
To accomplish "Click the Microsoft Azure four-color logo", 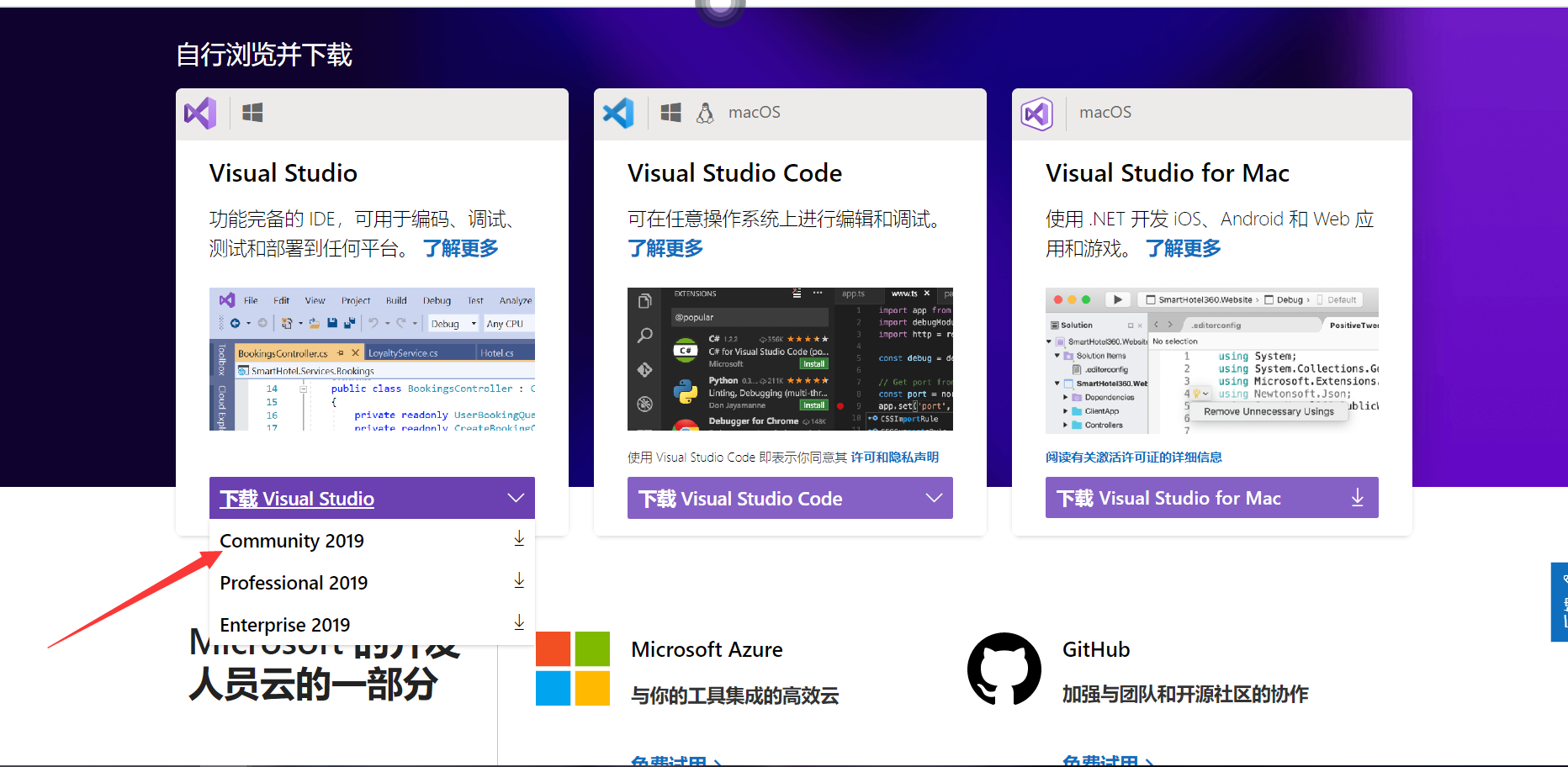I will 573,669.
